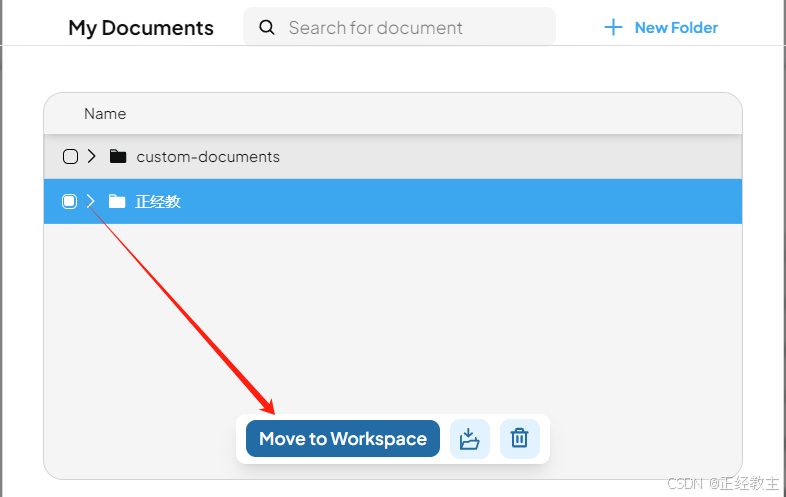The image size is (786, 497).
Task: Click empty blue area of 正经教 row
Action: 461,202
